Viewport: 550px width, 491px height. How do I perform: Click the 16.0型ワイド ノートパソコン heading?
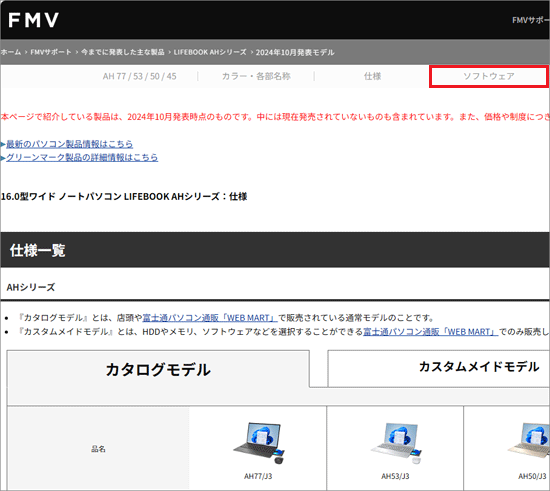124,196
